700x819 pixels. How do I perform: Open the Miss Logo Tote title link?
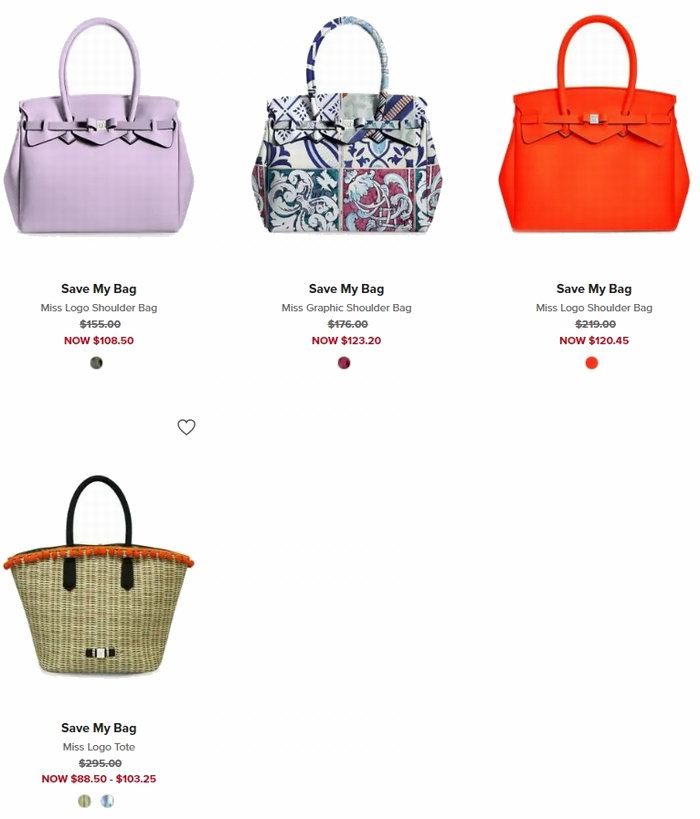pyautogui.click(x=99, y=747)
